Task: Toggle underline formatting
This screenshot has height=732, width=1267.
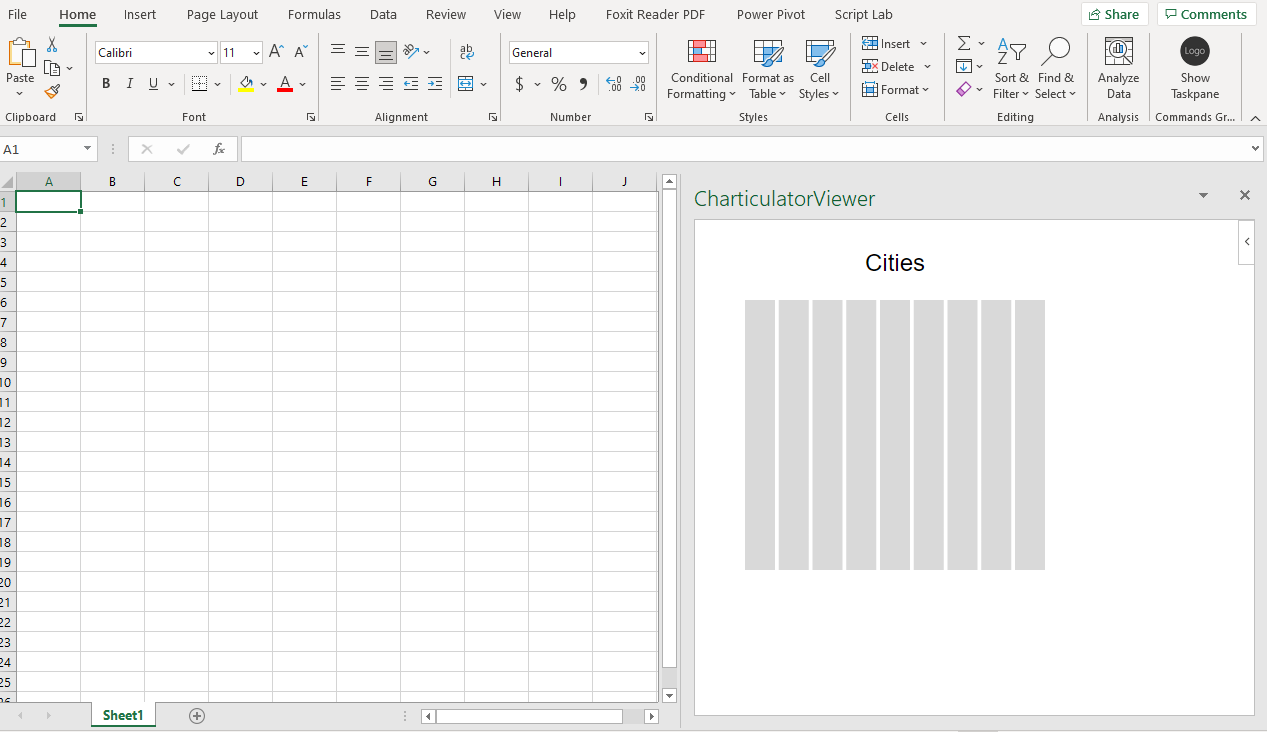Action: (152, 83)
